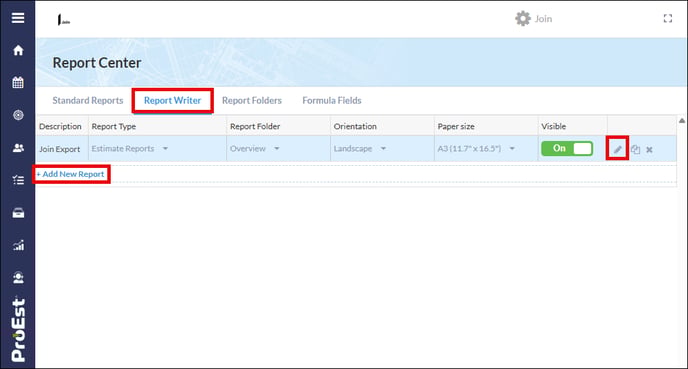
Task: Expand the Estimate Reports type dropdown
Action: pos(165,149)
